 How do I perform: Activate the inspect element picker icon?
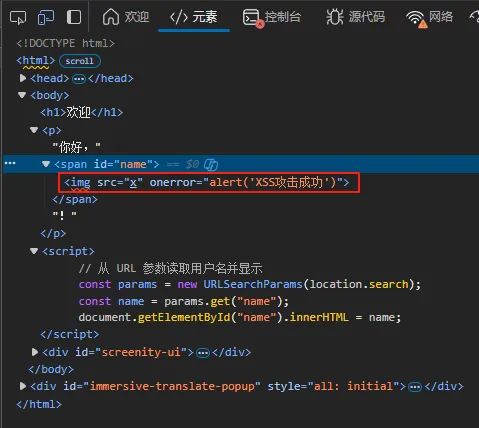tap(18, 17)
